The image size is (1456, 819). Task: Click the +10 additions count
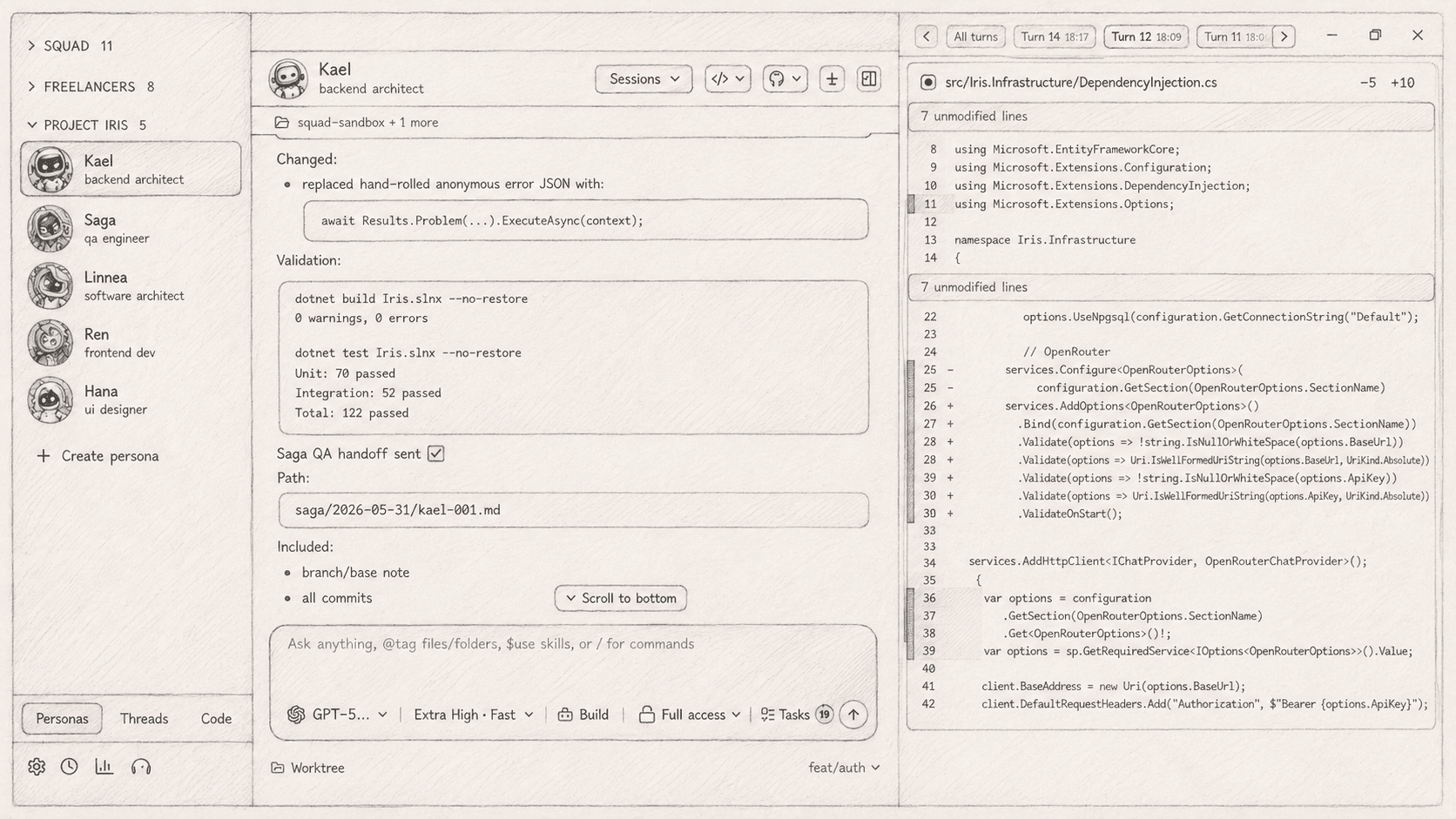coord(1402,83)
